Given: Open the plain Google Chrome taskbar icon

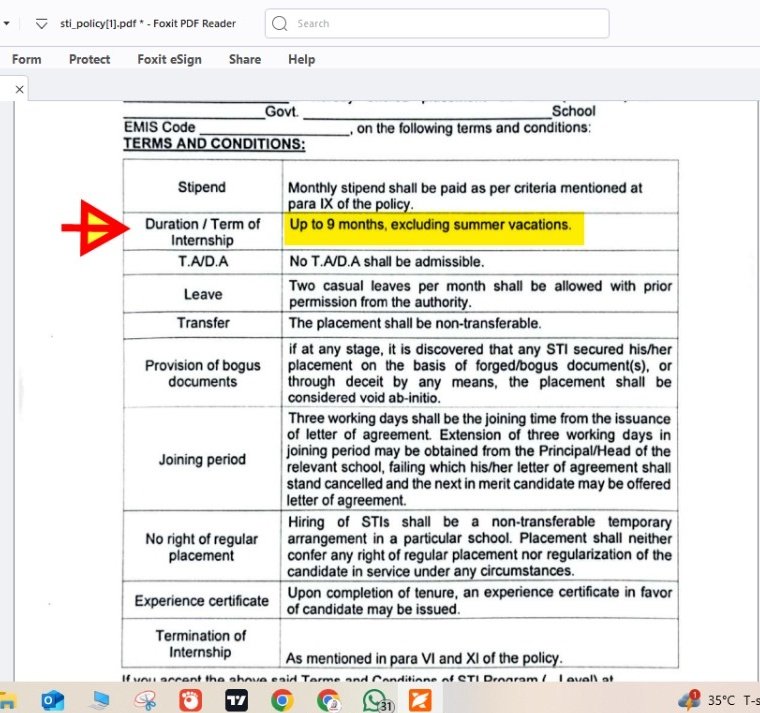Looking at the screenshot, I should [282, 700].
